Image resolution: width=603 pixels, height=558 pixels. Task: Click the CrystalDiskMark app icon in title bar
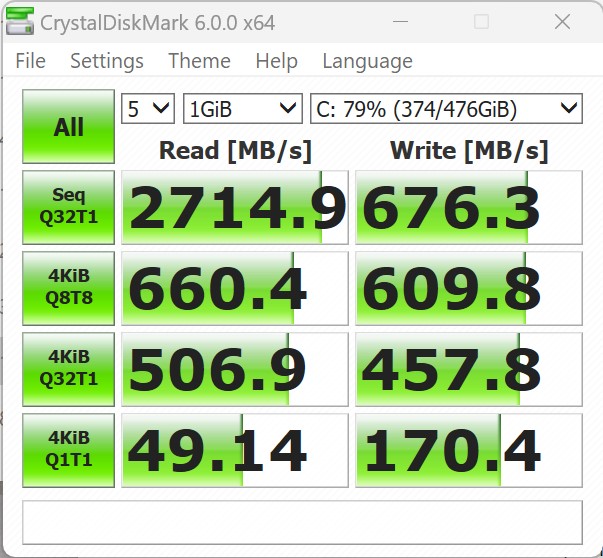click(20, 22)
